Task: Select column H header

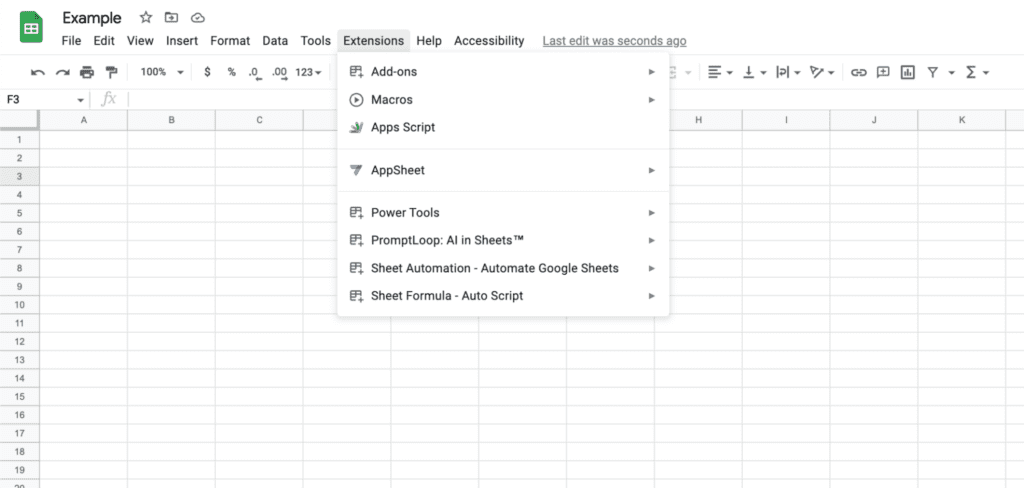Action: tap(698, 120)
